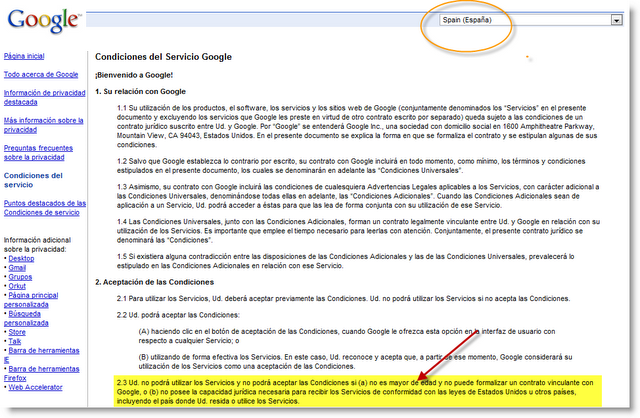640x418 pixels.
Task: Open Búsqueda personalizada link
Action: [26, 318]
